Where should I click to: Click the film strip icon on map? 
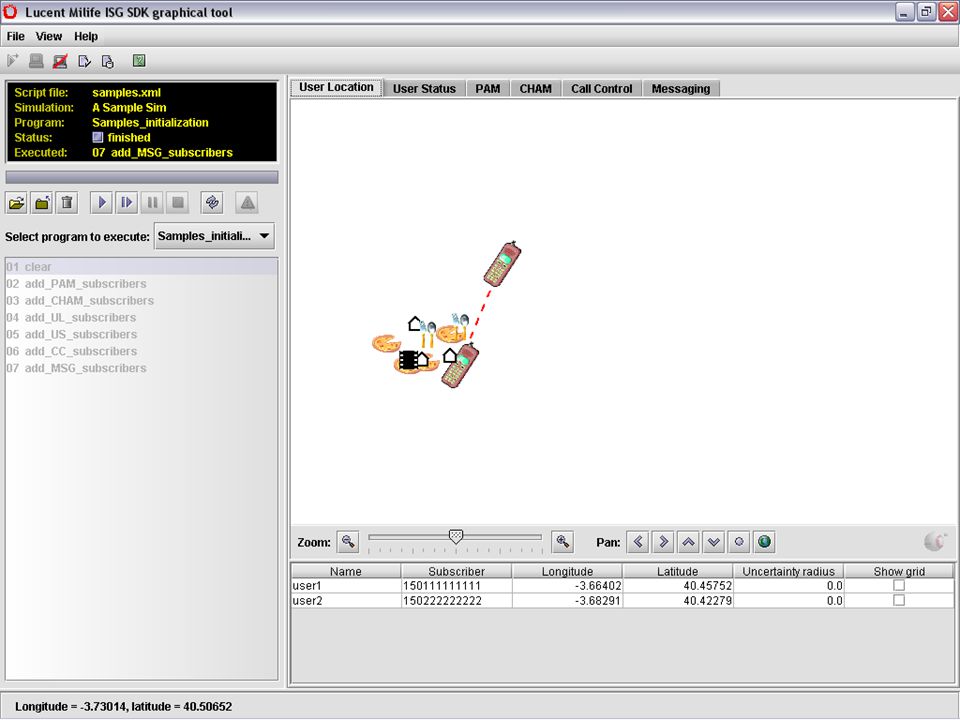(x=407, y=359)
